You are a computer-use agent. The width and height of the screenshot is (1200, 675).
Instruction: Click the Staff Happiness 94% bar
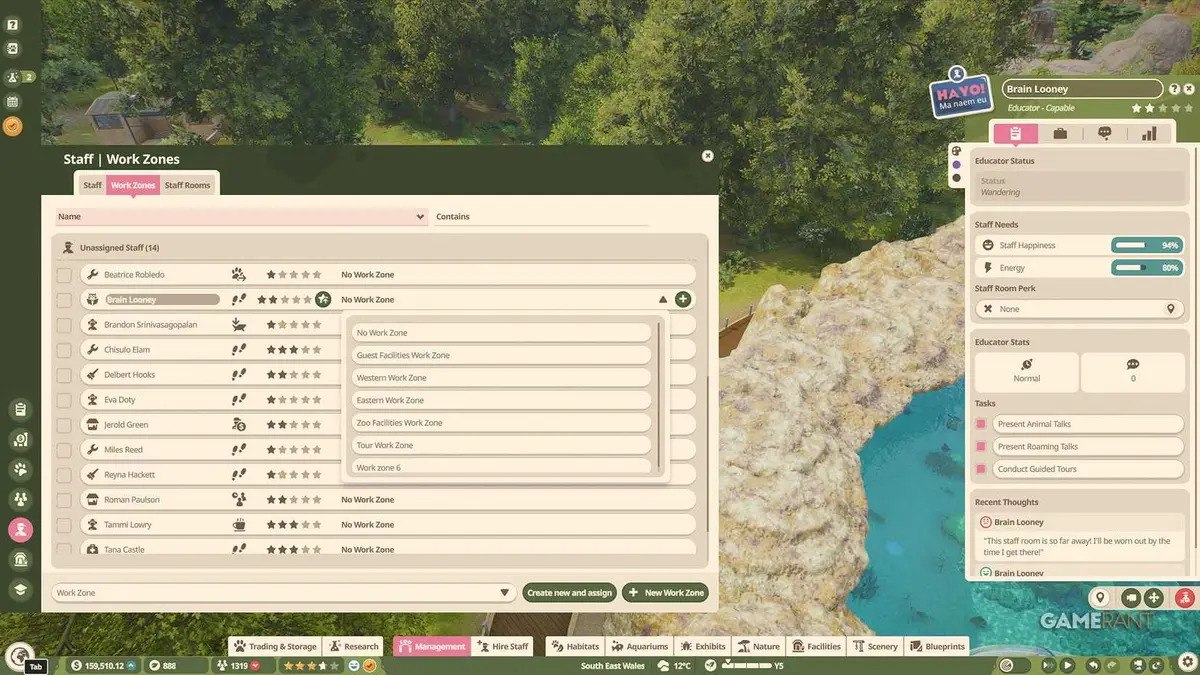(1146, 245)
